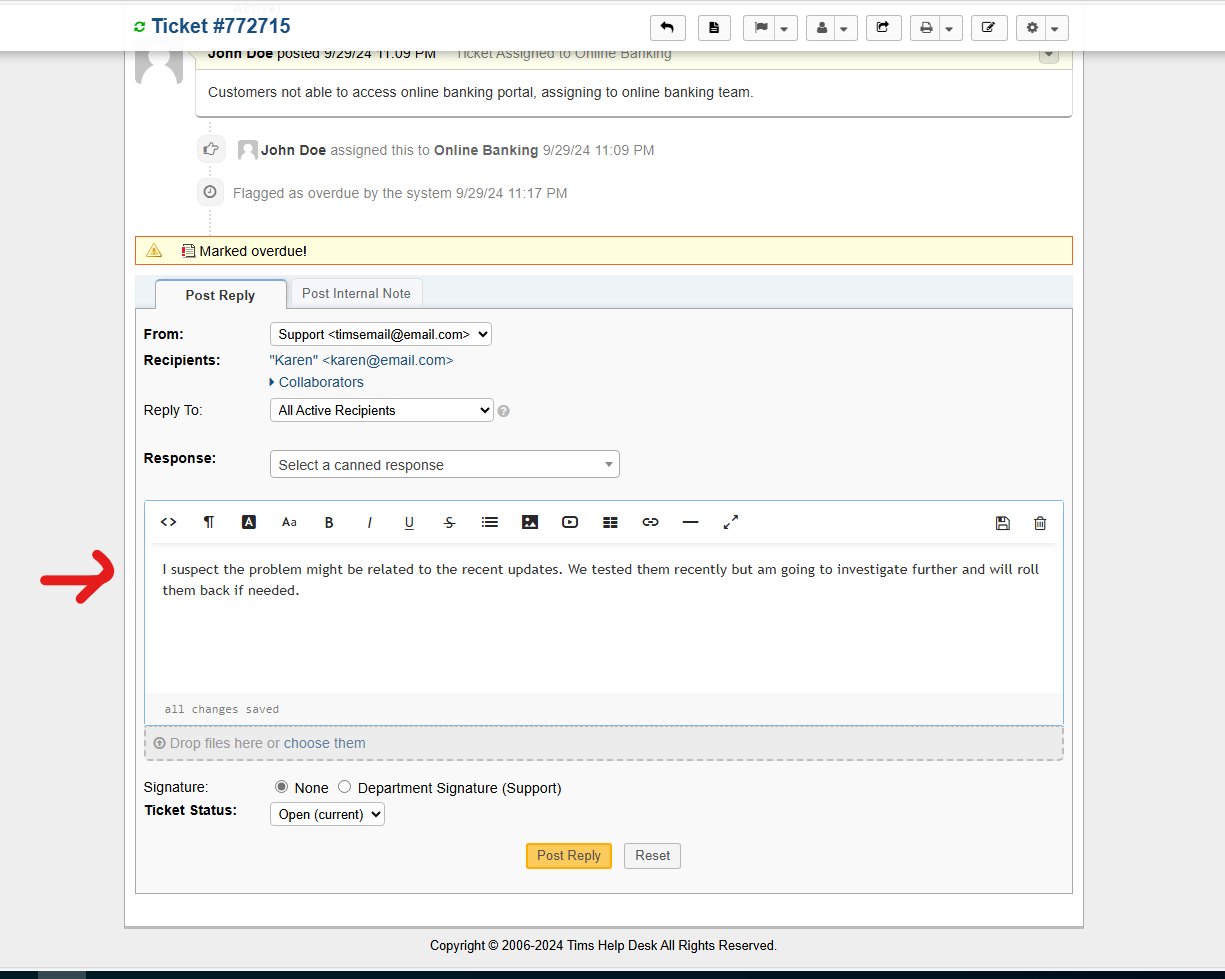This screenshot has width=1225, height=979.
Task: Open the HTML code view in the editor
Action: [168, 521]
